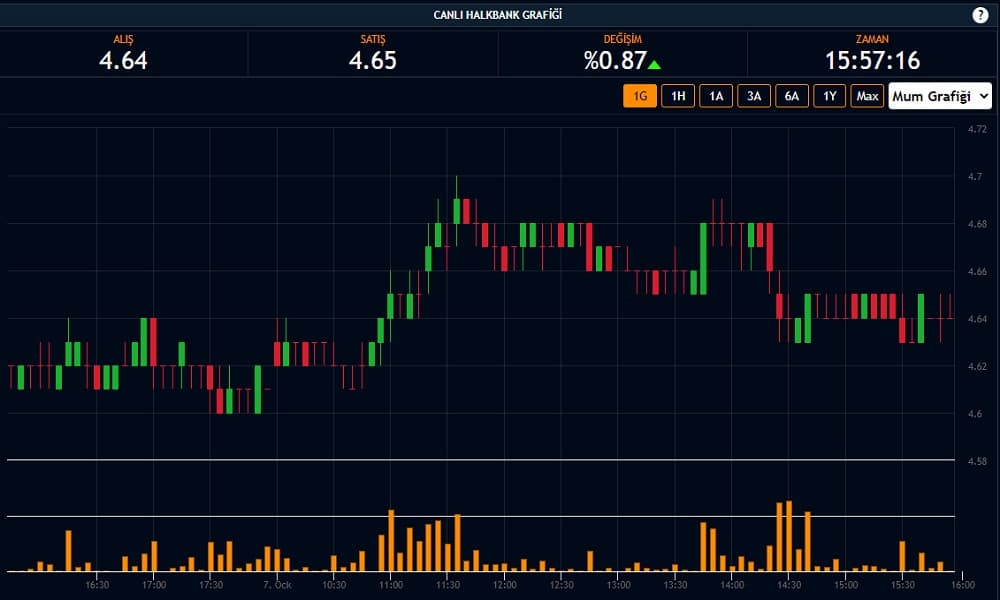Click the 17:30 time axis label
This screenshot has height=600, width=1000.
pyautogui.click(x=211, y=585)
